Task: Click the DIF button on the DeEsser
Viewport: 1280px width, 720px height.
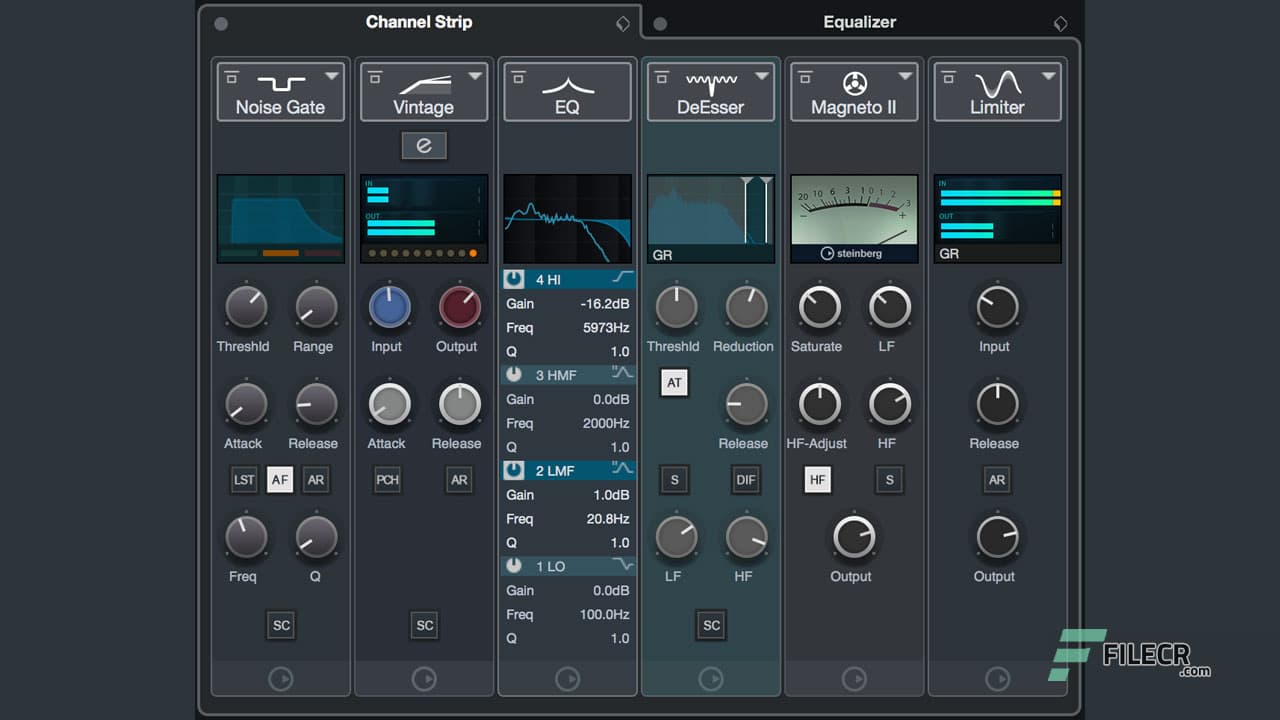Action: tap(745, 480)
